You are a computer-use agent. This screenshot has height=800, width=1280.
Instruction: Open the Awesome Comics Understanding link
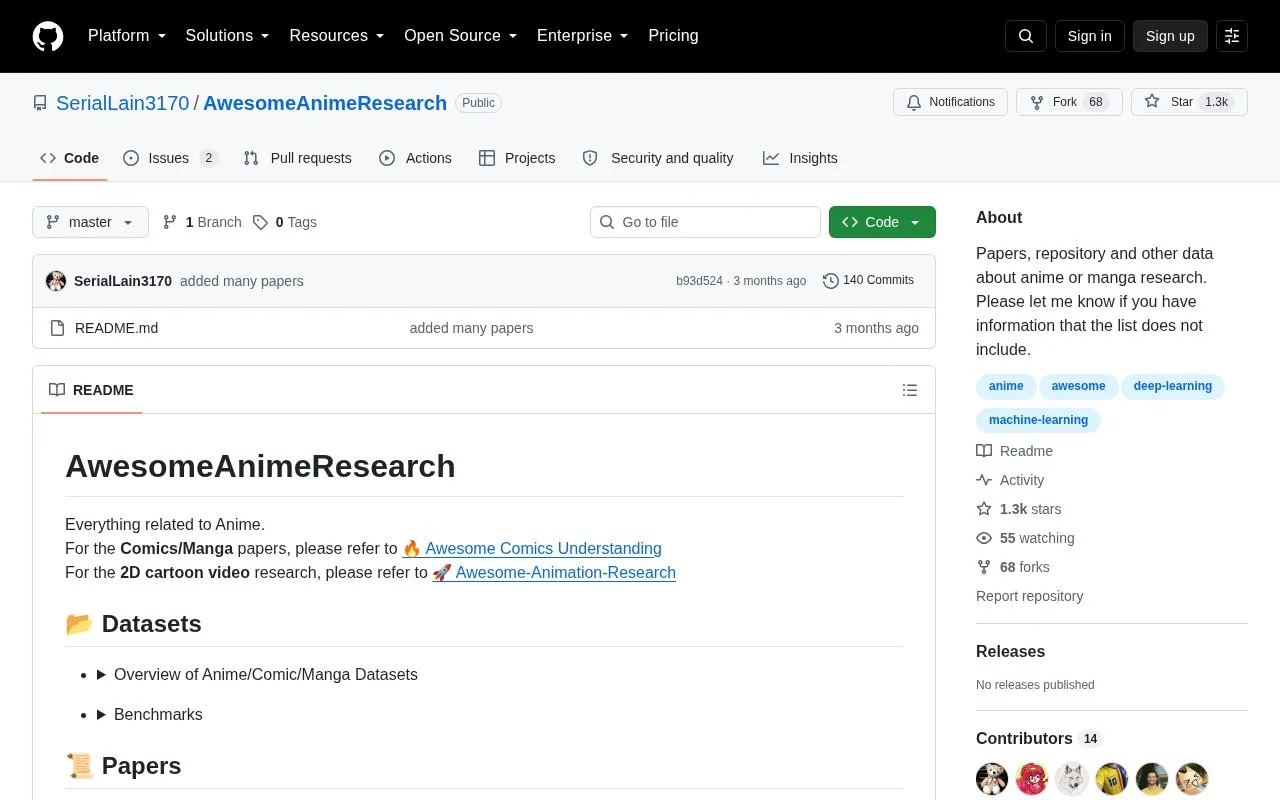coord(532,548)
